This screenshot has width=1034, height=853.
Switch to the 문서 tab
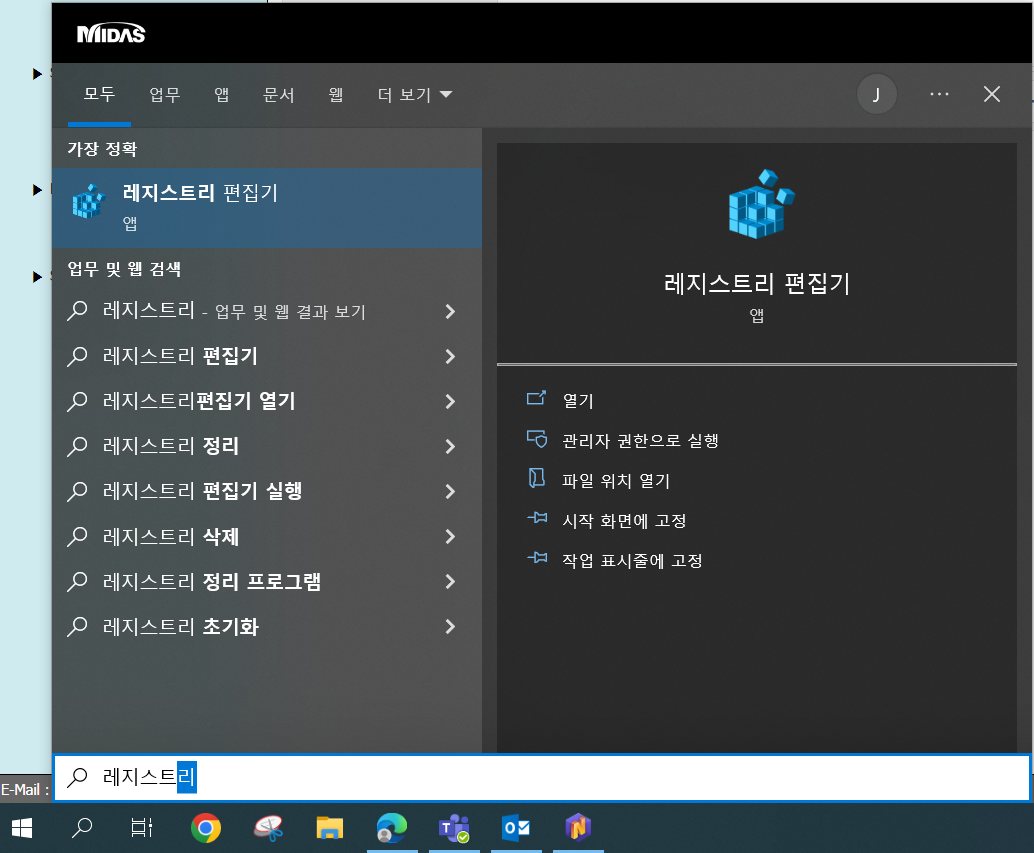pyautogui.click(x=279, y=94)
